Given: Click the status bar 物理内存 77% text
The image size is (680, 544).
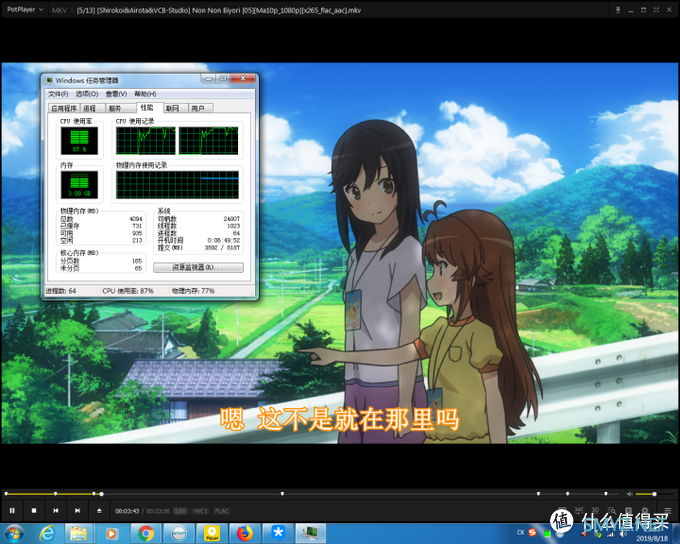Looking at the screenshot, I should pyautogui.click(x=193, y=291).
